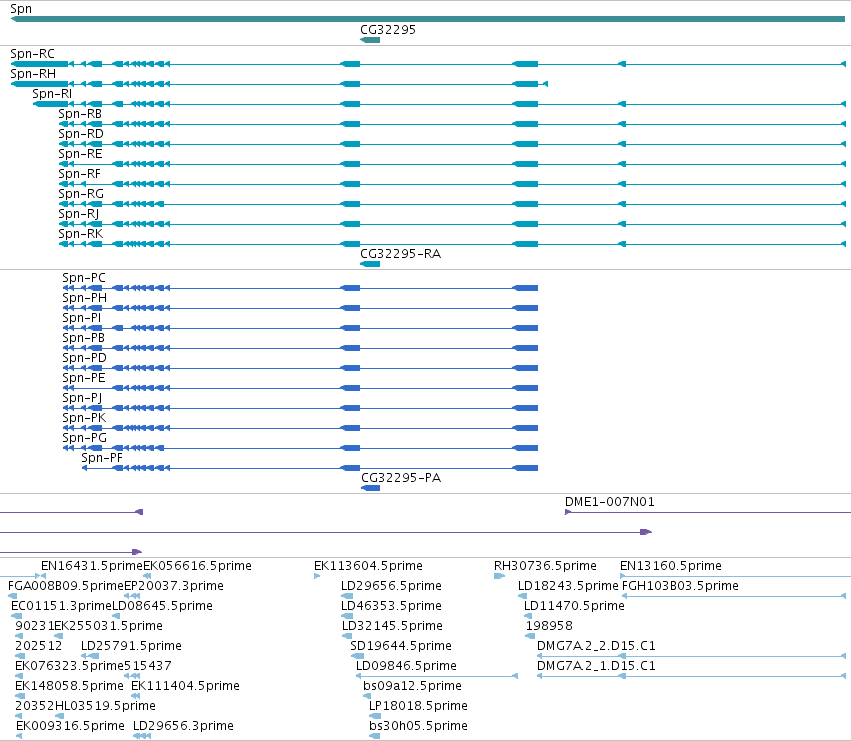Select bs30h05.5prime EST label
851x741 pixels.
point(418,726)
